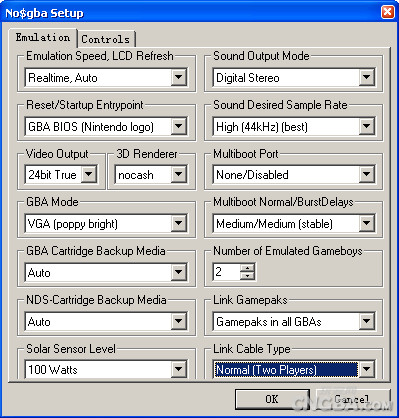The image size is (399, 418).
Task: Click the Cancel button
Action: tap(353, 399)
